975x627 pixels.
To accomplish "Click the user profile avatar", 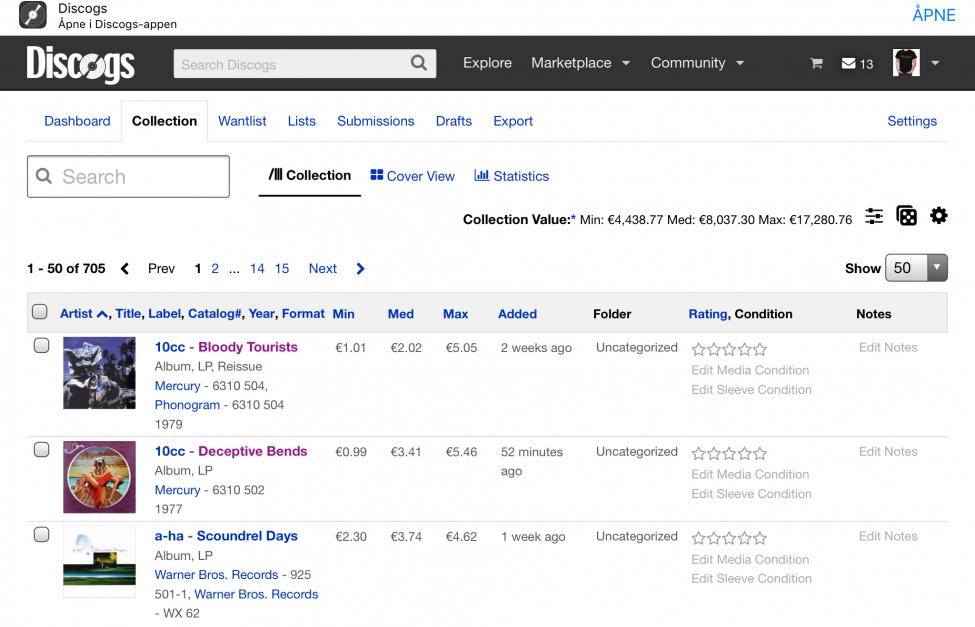I will click(x=906, y=63).
